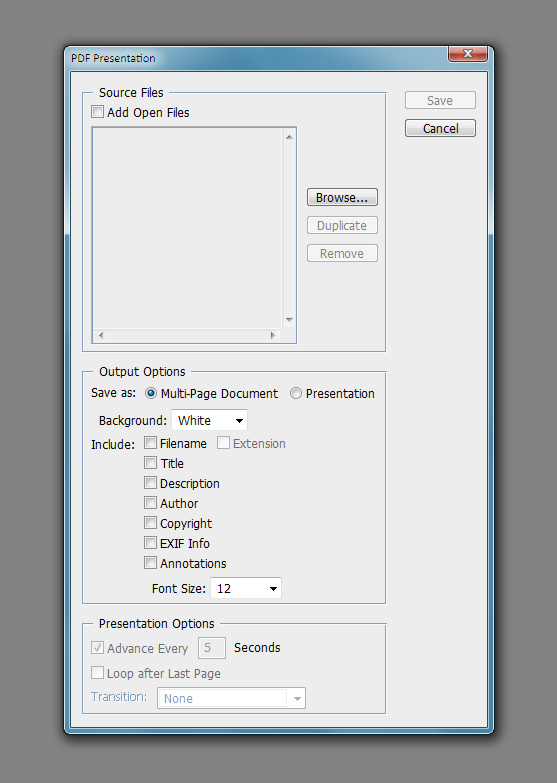The width and height of the screenshot is (557, 783).
Task: Check the Annotations option
Action: [x=150, y=563]
